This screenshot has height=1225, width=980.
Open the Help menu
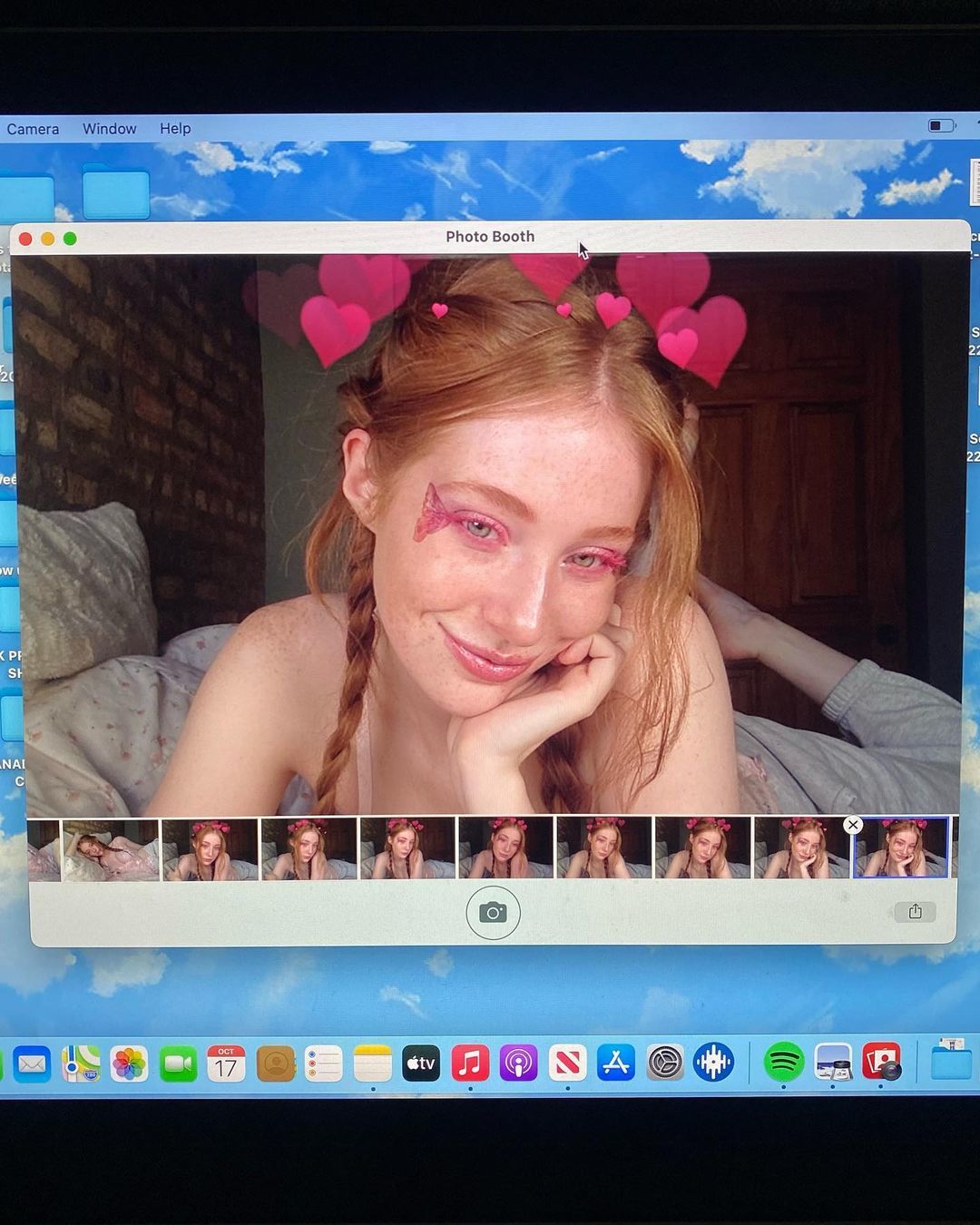(x=175, y=129)
